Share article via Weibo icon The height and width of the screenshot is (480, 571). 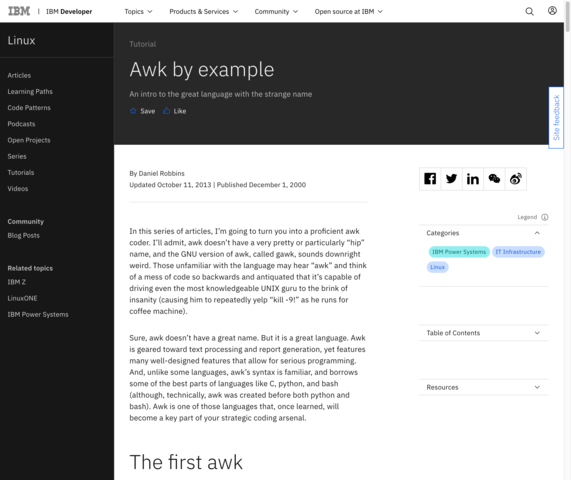tap(516, 179)
